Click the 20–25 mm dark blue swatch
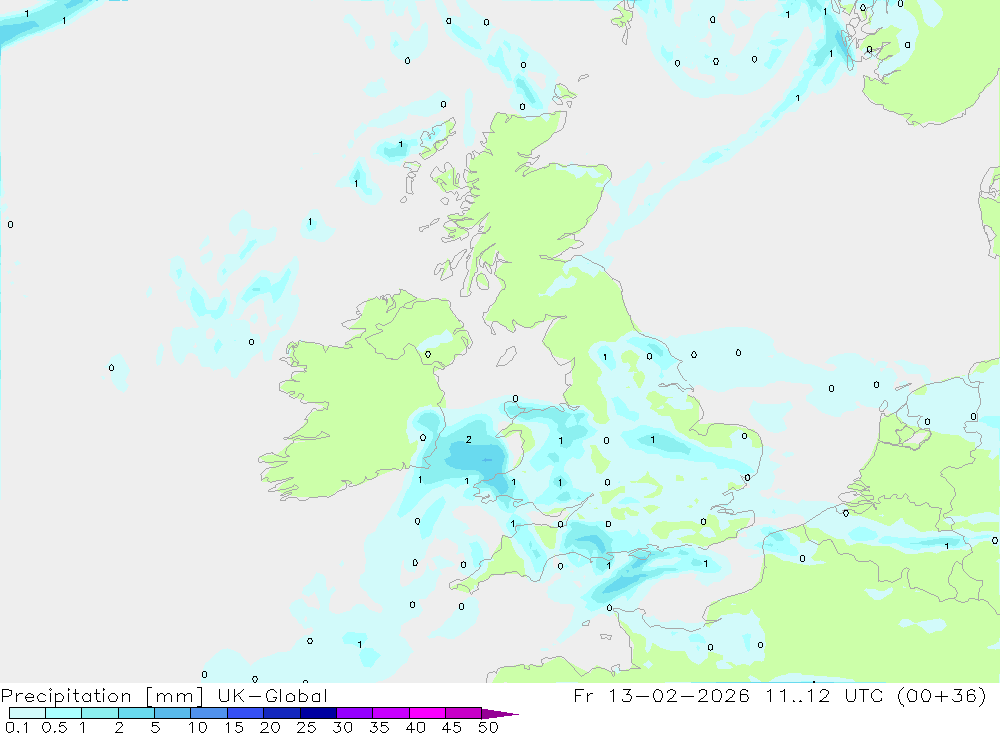Screen dimensions: 1000x733 click(282, 713)
